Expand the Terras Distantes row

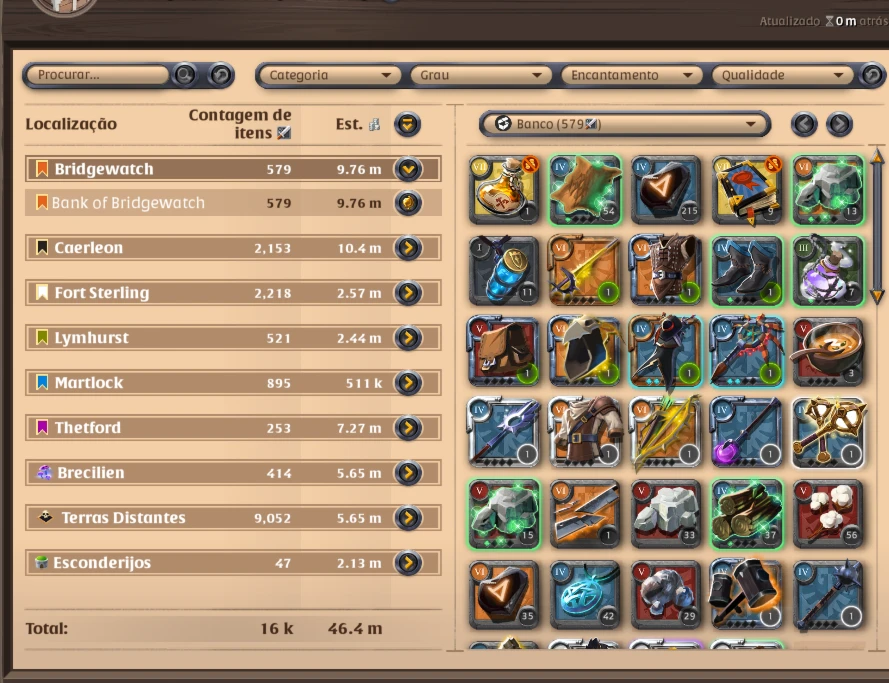click(408, 517)
